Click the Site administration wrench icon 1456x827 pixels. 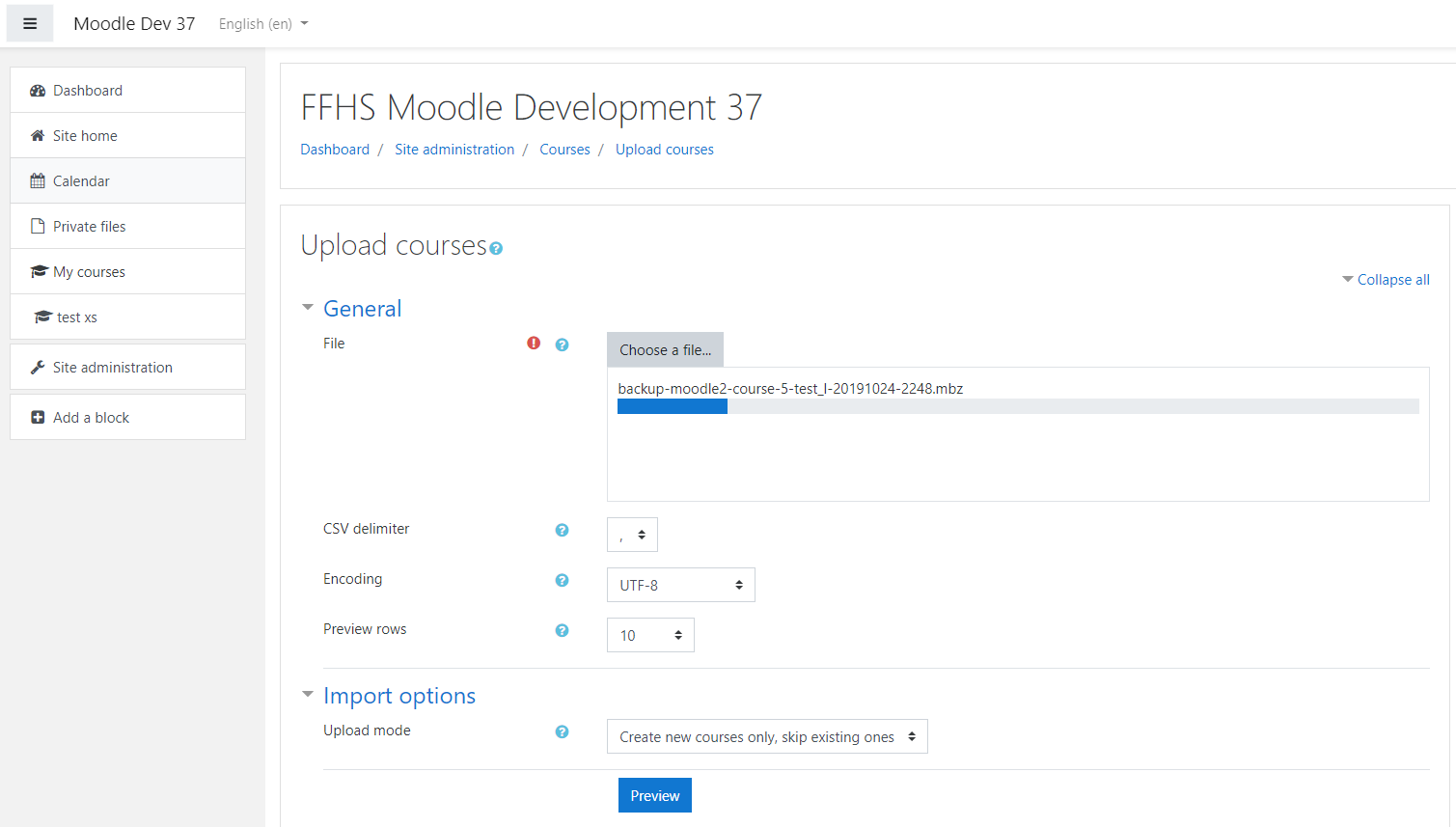(38, 368)
